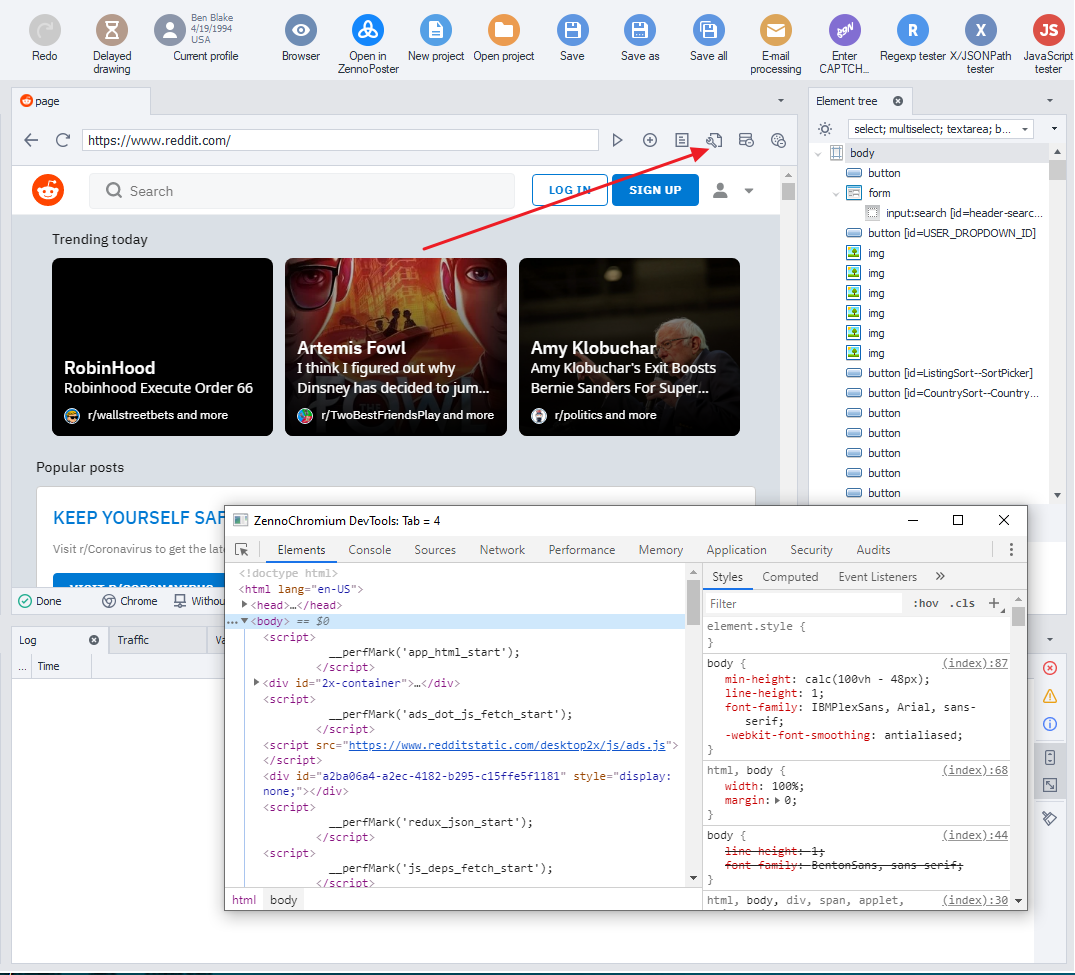Switch to the Console tab
This screenshot has width=1075, height=975.
click(x=369, y=550)
